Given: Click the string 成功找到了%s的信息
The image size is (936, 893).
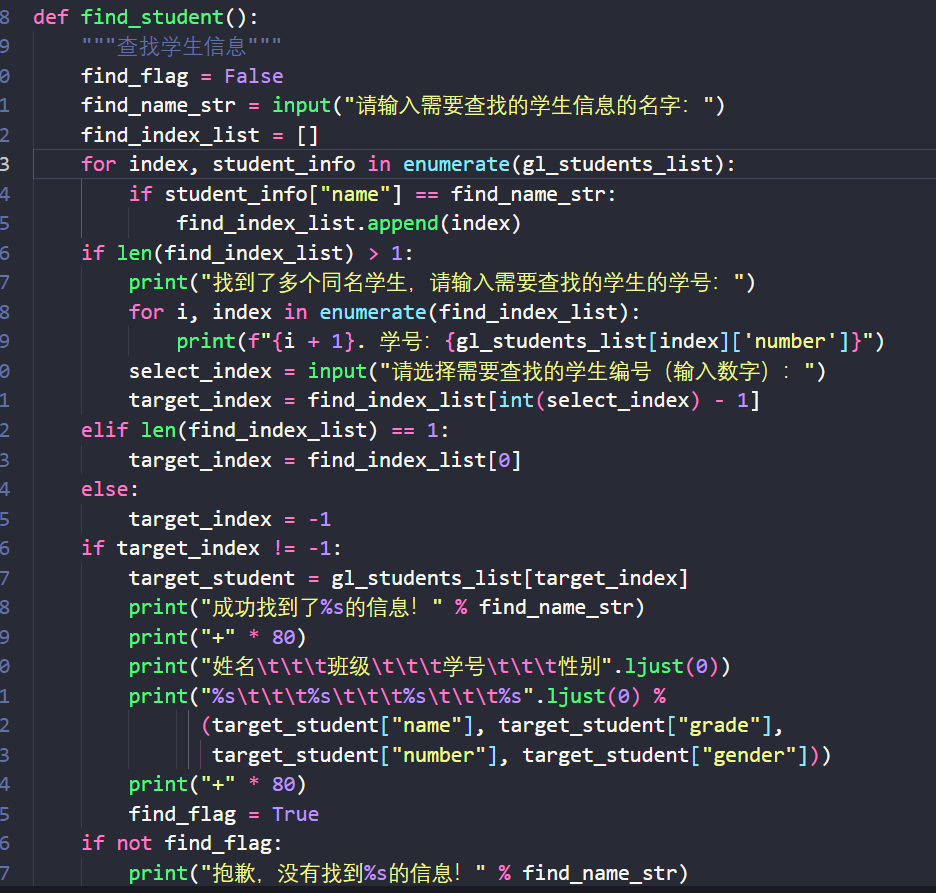Looking at the screenshot, I should pos(322,608).
